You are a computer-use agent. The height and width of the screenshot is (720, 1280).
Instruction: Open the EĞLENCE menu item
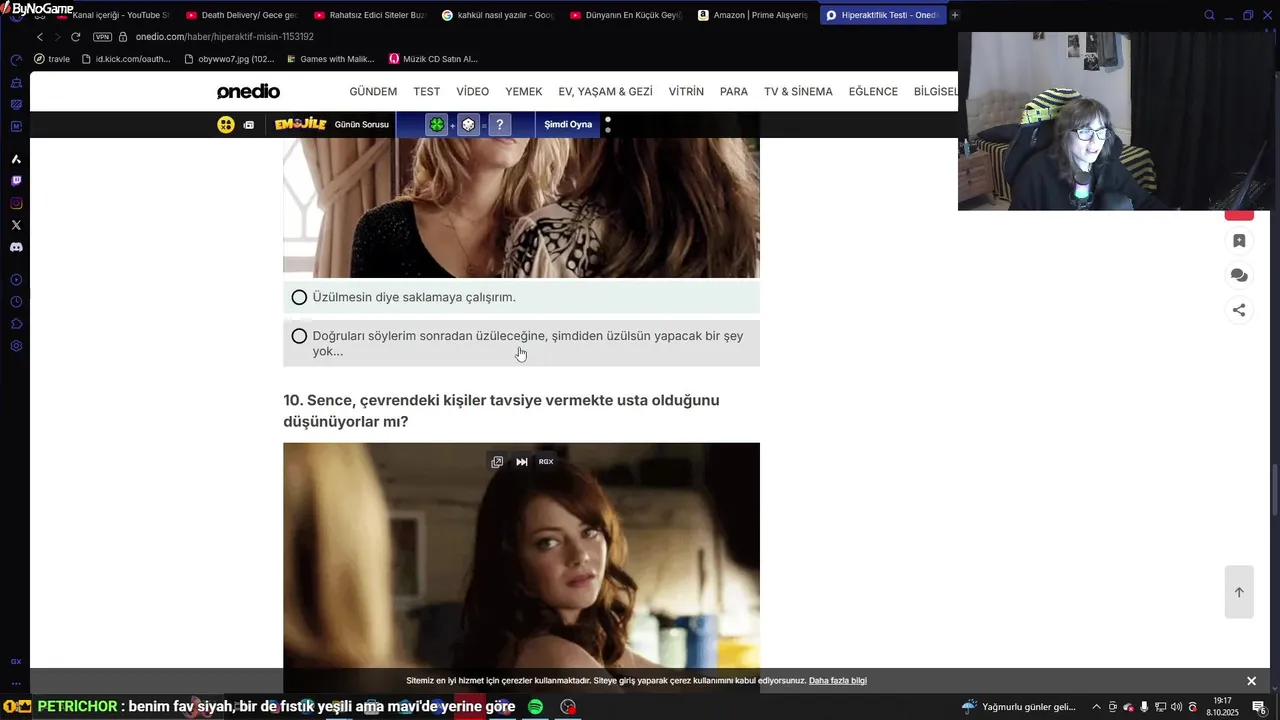coord(873,91)
